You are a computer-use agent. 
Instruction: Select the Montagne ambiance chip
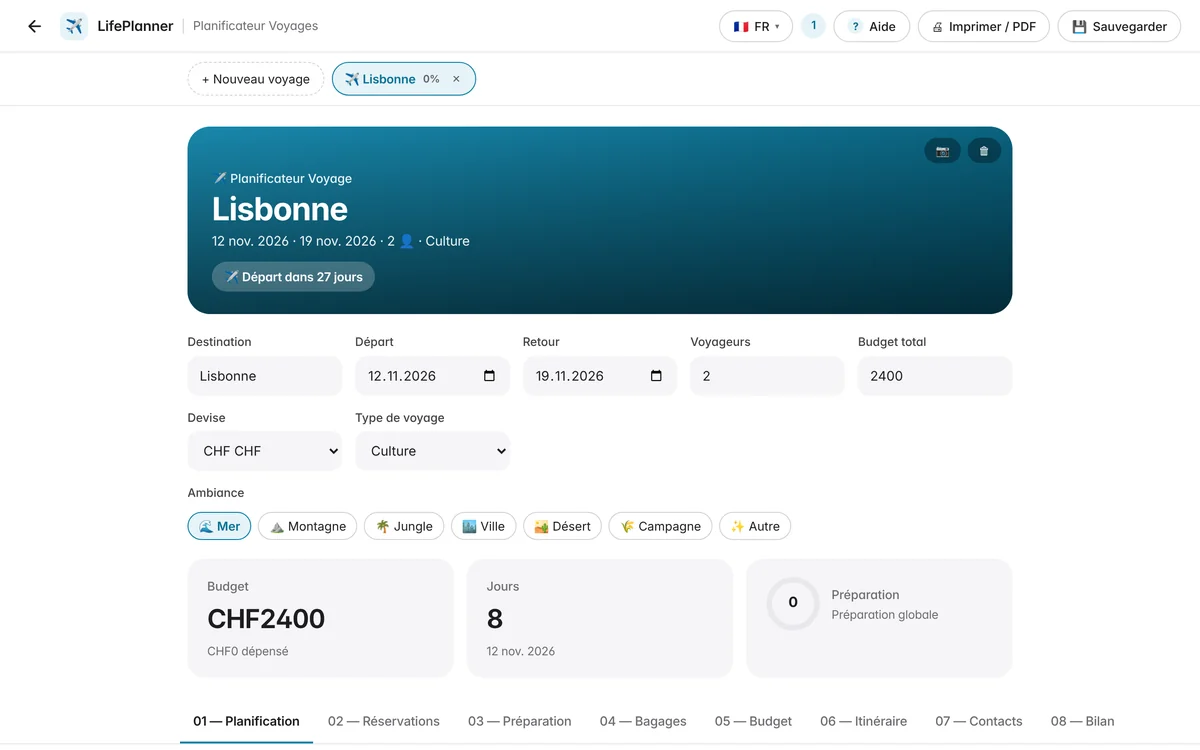(308, 526)
